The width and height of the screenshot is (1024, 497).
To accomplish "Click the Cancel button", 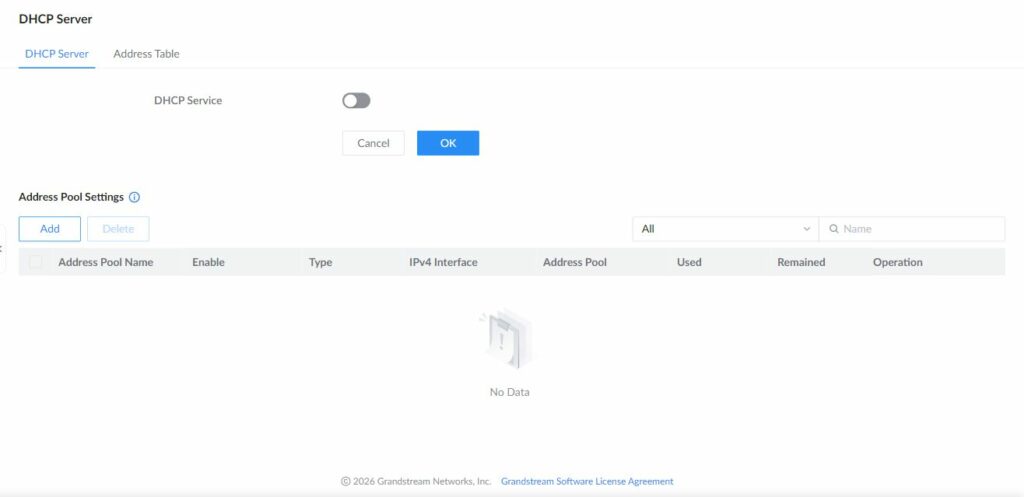I will (x=374, y=143).
